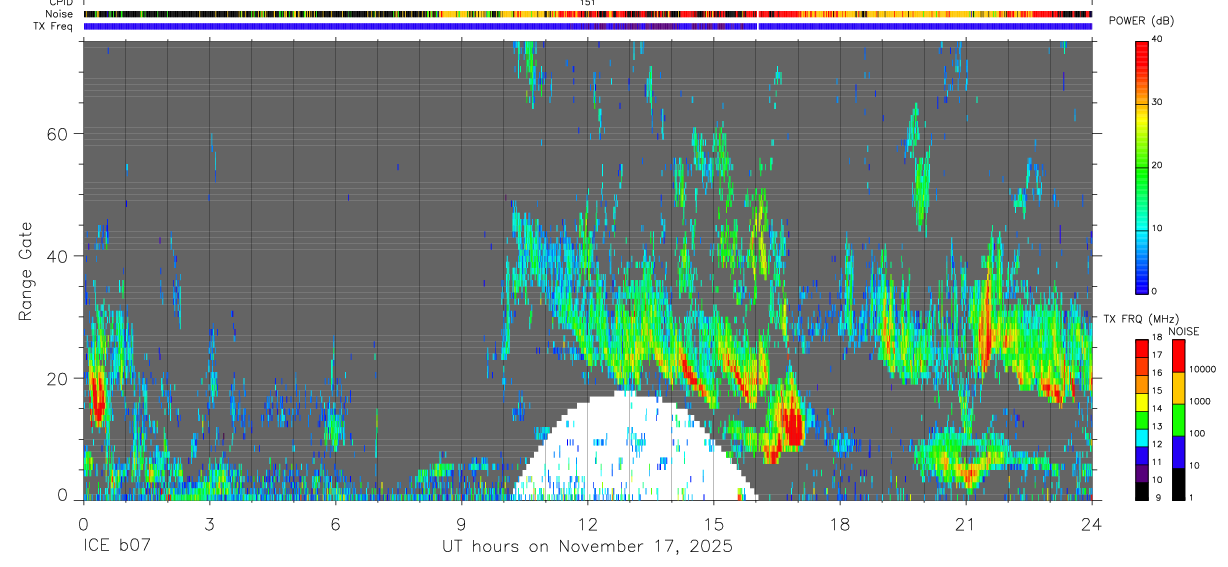
Task: Click the UT hours on November 17, 2025 label
Action: pyautogui.click(x=587, y=547)
